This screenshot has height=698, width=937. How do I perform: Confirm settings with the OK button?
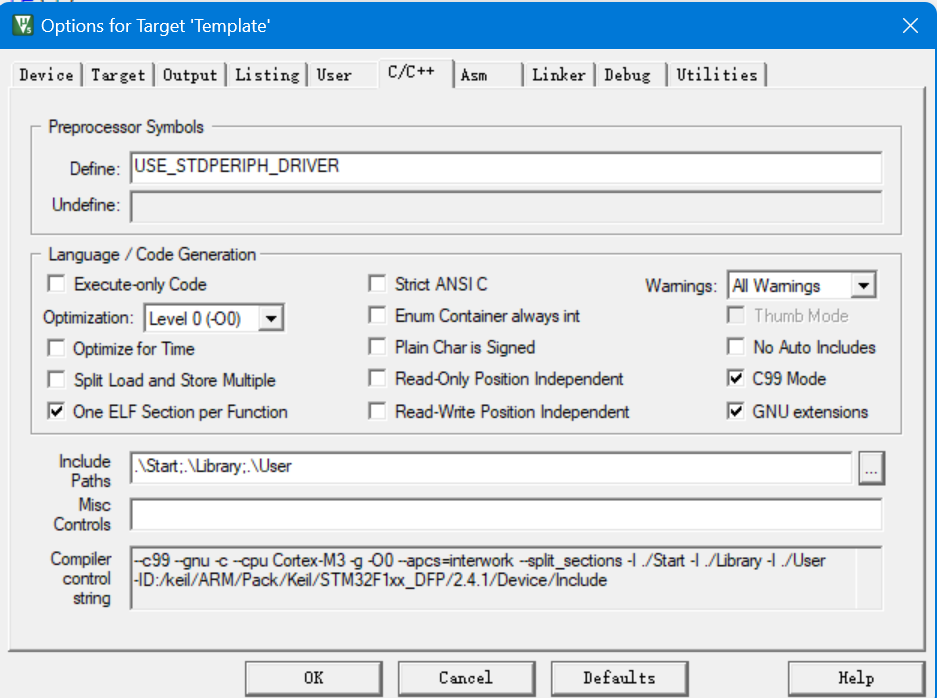pos(314,678)
